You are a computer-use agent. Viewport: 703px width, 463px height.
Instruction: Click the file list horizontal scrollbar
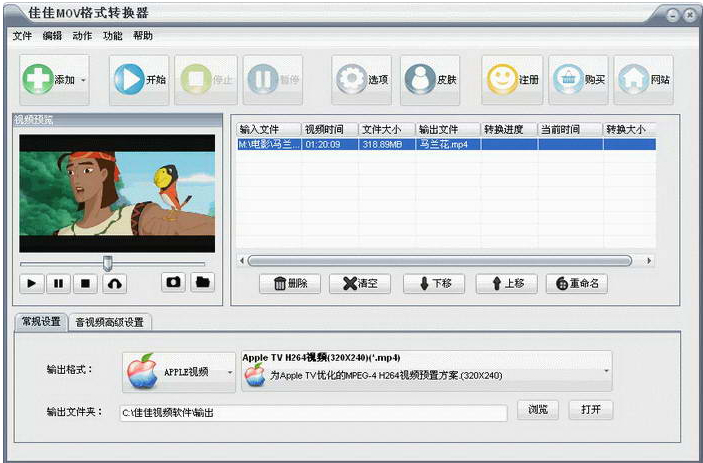click(439, 260)
